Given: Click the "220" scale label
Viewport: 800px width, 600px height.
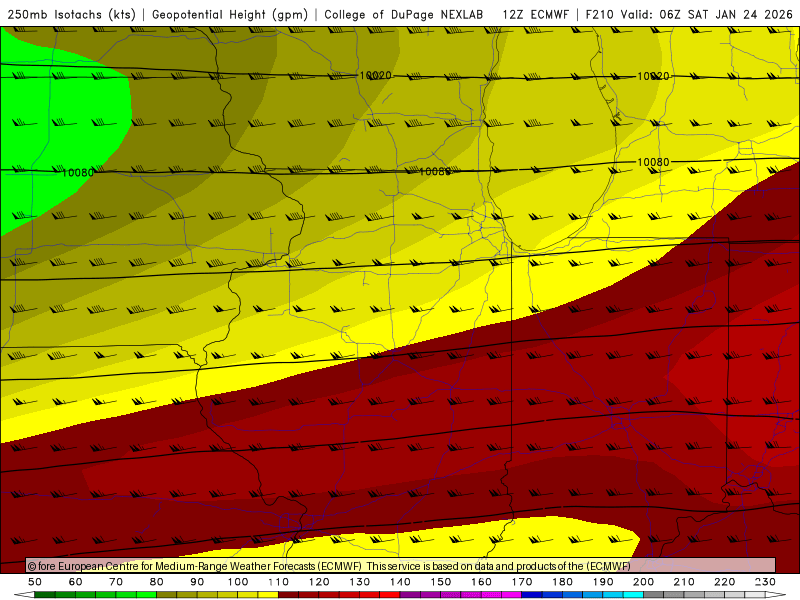Looking at the screenshot, I should tap(724, 582).
